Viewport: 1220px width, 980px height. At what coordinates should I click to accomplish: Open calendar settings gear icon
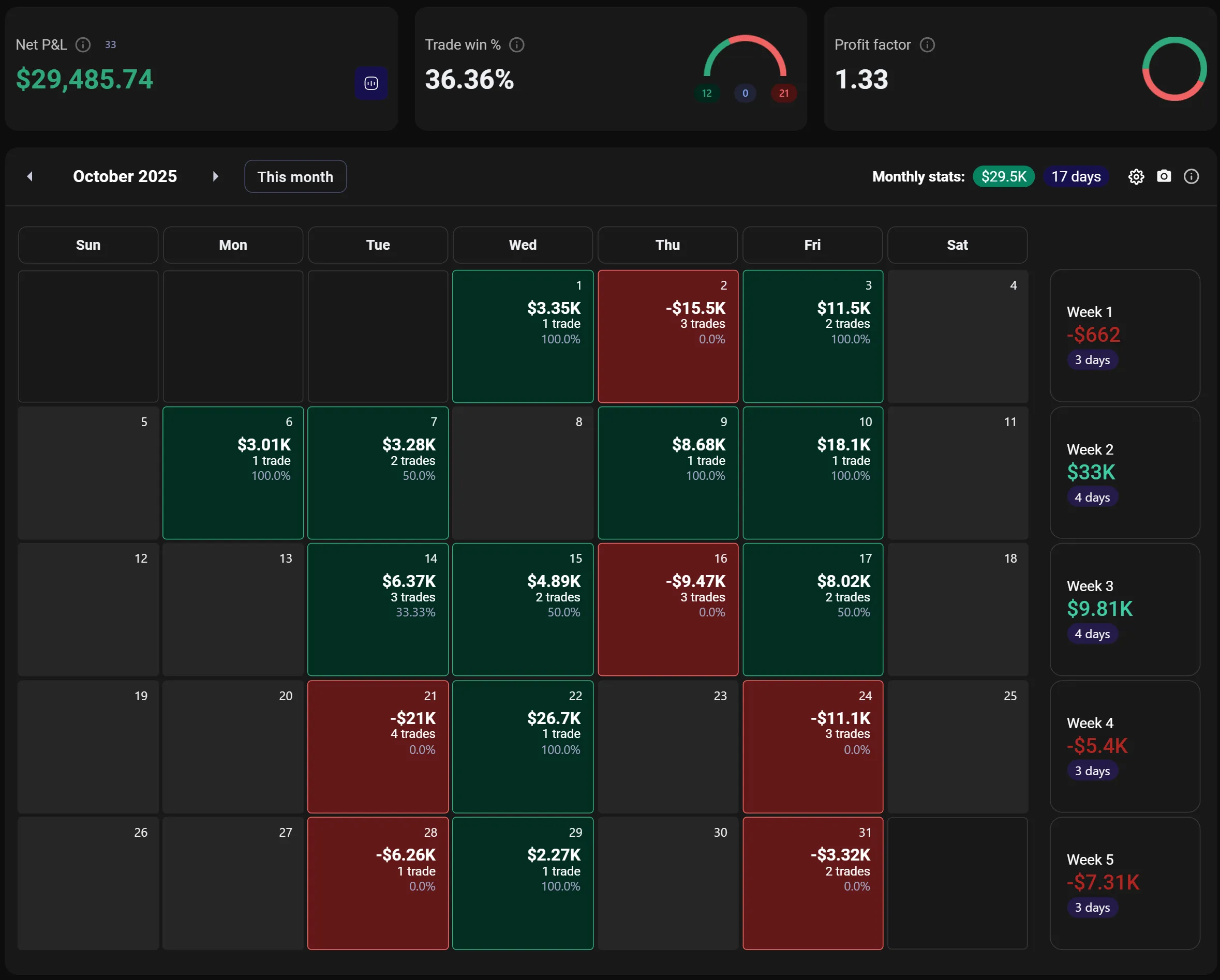coord(1136,177)
